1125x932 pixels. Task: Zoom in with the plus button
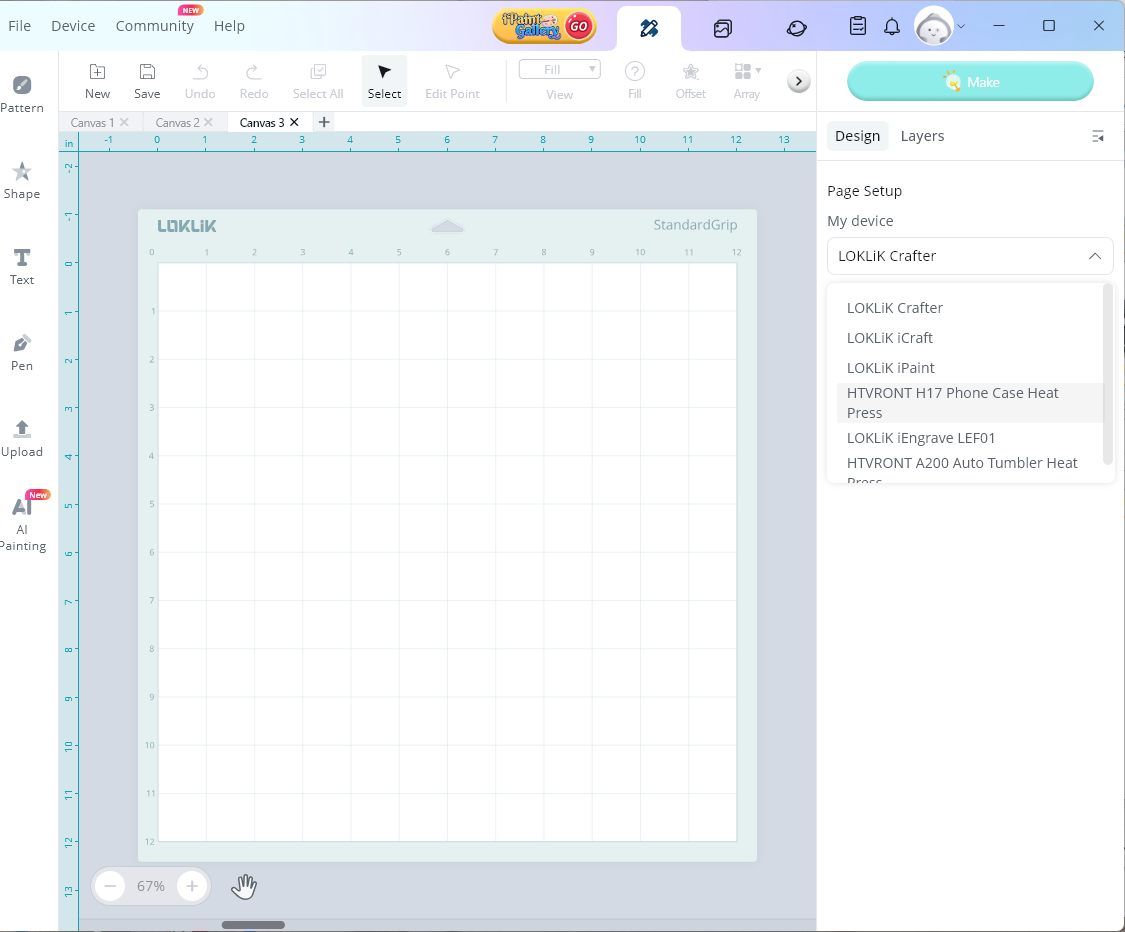click(x=192, y=886)
